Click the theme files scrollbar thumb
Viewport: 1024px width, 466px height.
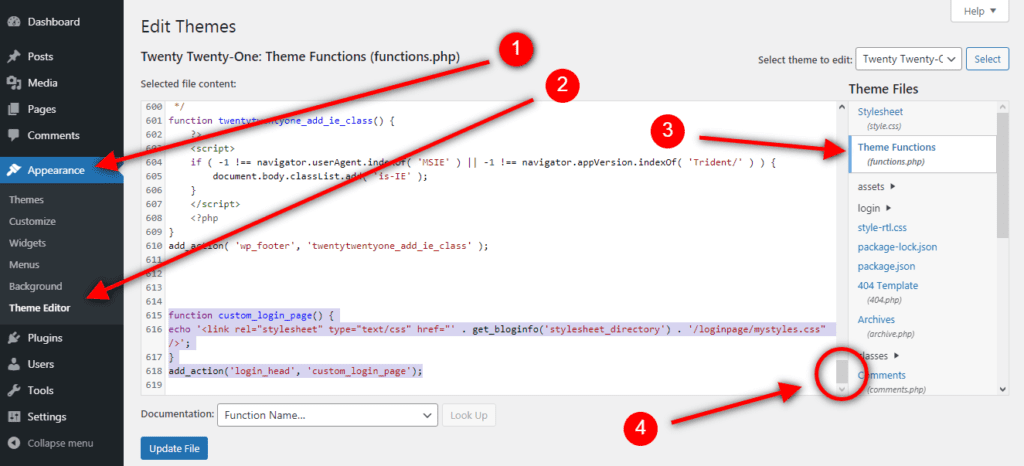(1002, 174)
